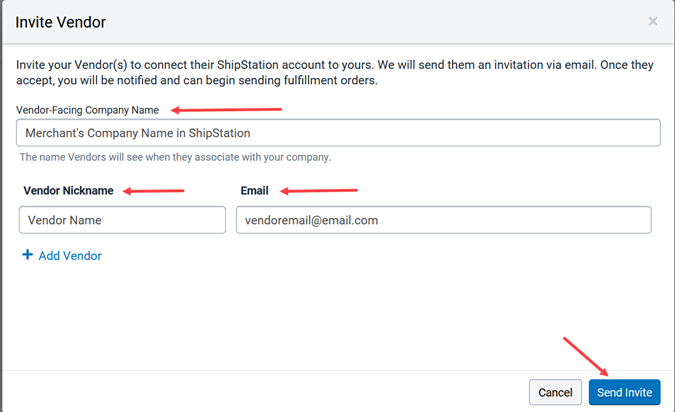The height and width of the screenshot is (412, 675).
Task: Click the Email field label
Action: pos(256,190)
